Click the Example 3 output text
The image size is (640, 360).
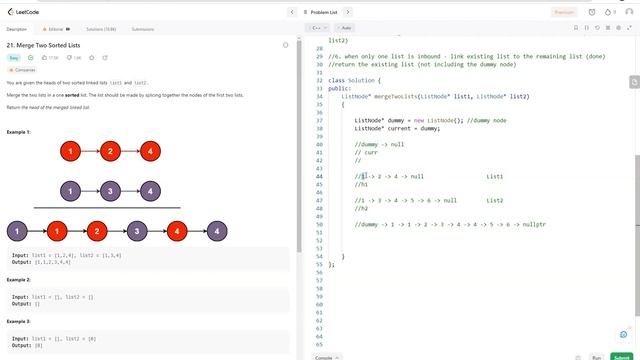pos(27,345)
